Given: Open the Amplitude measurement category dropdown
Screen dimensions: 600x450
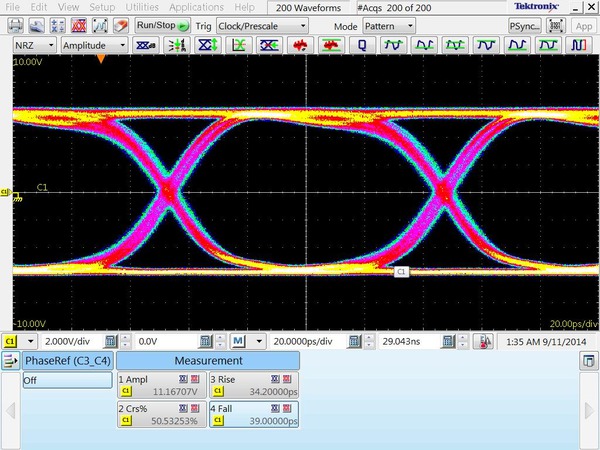Looking at the screenshot, I should click(94, 45).
